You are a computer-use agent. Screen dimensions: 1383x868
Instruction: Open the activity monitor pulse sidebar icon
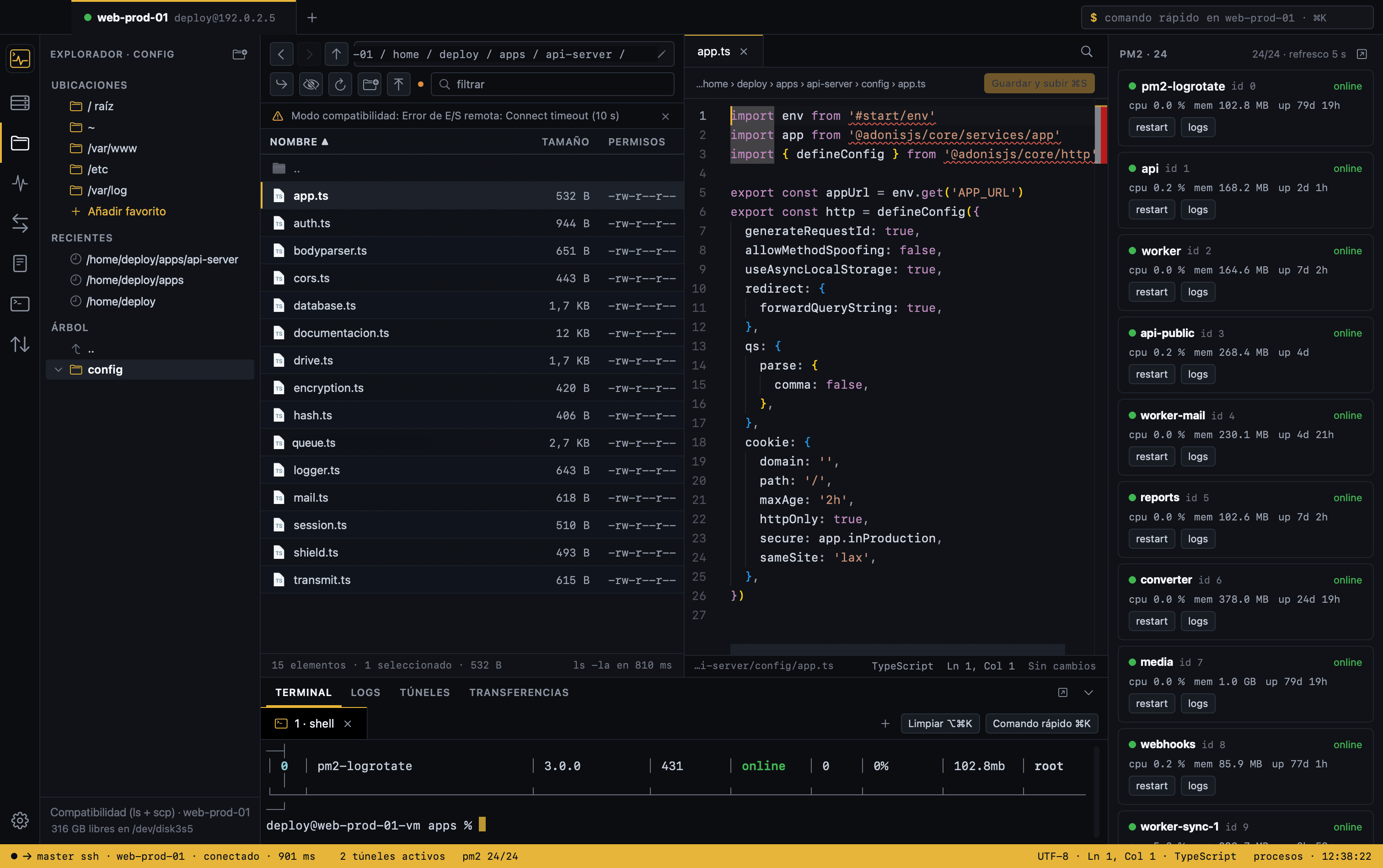20,183
